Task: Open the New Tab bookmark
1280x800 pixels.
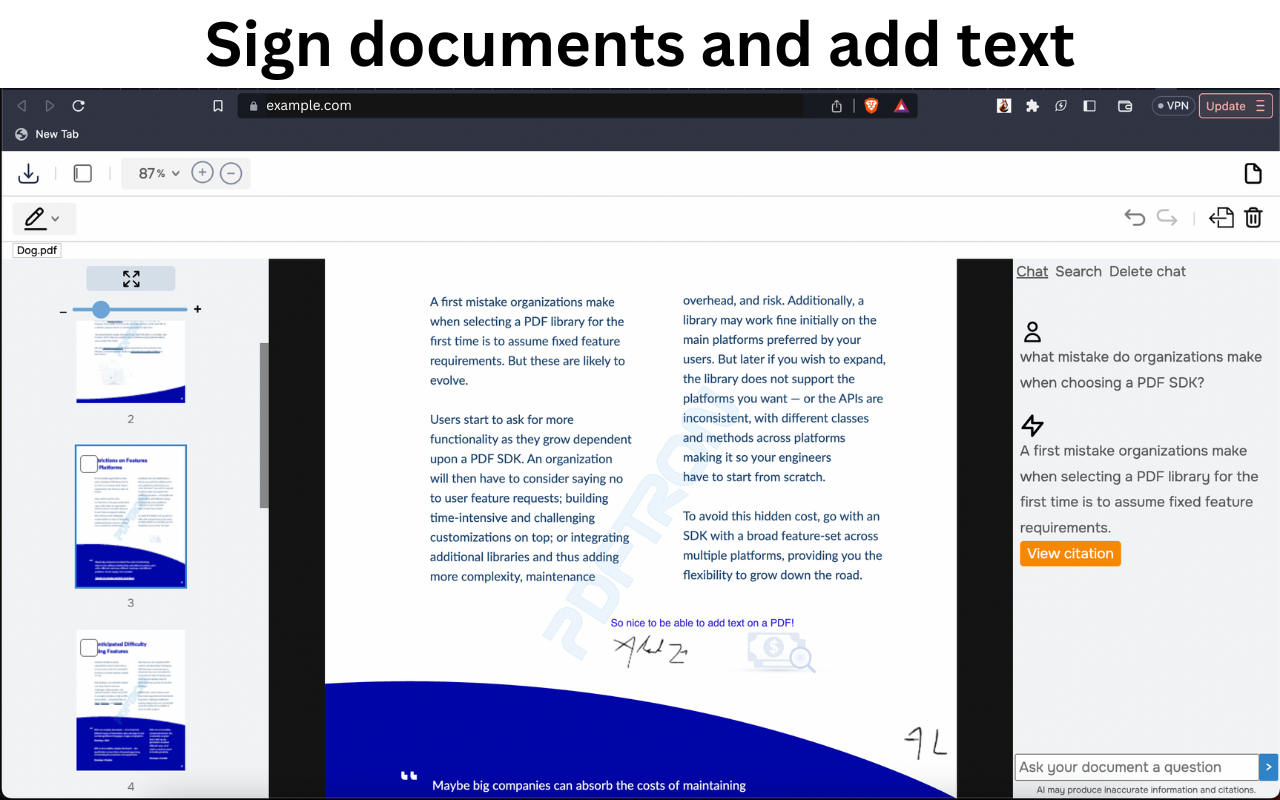Action: (47, 134)
